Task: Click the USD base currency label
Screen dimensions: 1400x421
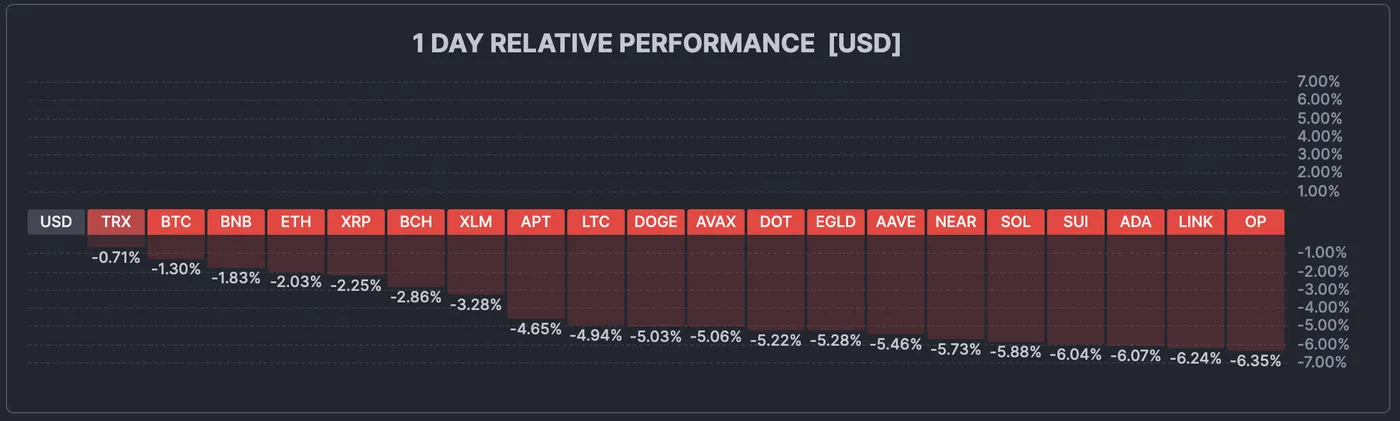Action: coord(56,222)
